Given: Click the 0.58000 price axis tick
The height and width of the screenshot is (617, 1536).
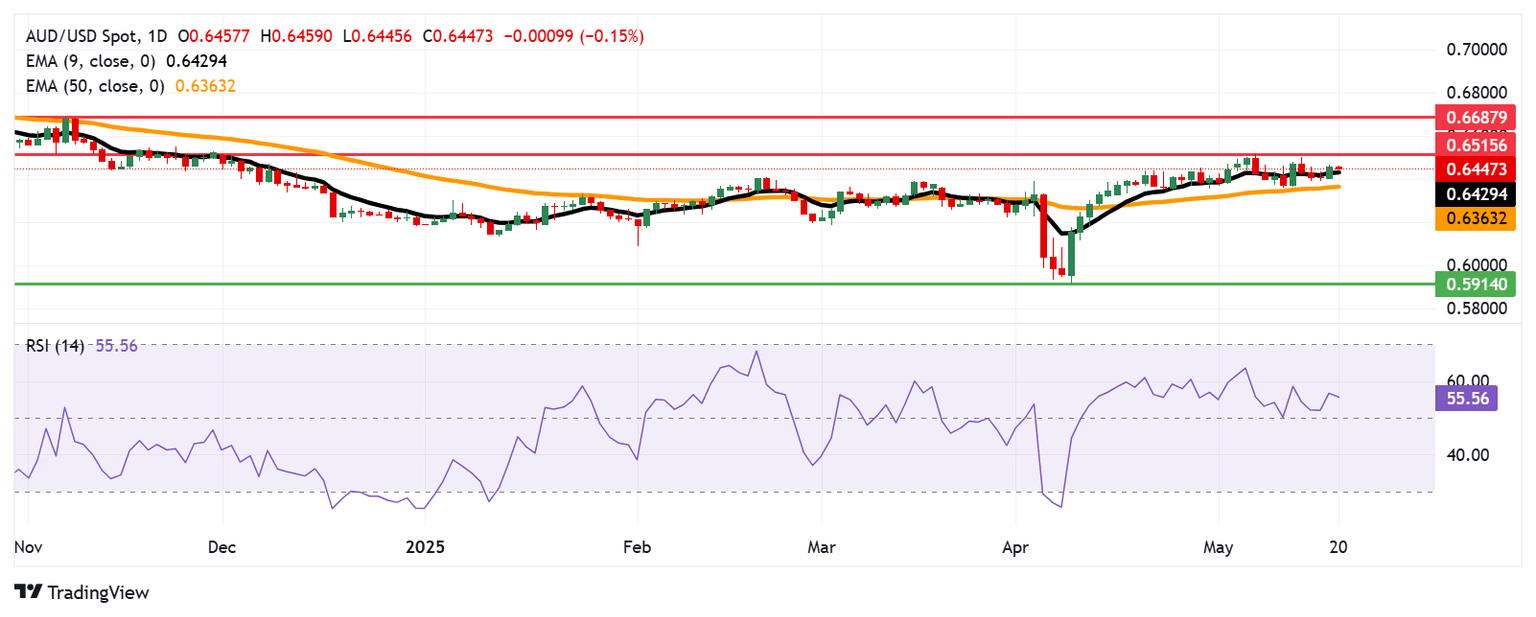Looking at the screenshot, I should [x=1478, y=310].
